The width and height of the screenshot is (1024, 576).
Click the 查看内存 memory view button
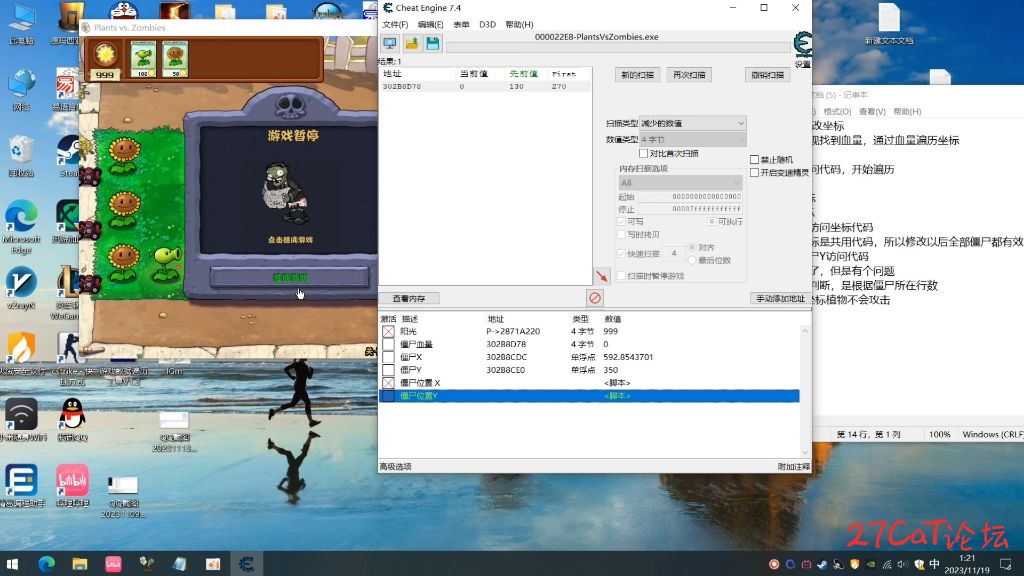[409, 298]
